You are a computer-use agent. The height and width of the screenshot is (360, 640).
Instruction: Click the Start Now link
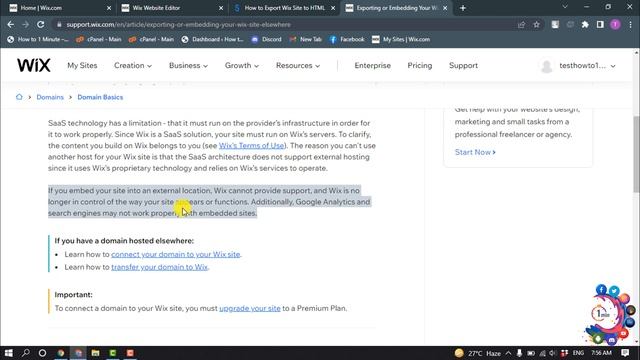coord(475,152)
